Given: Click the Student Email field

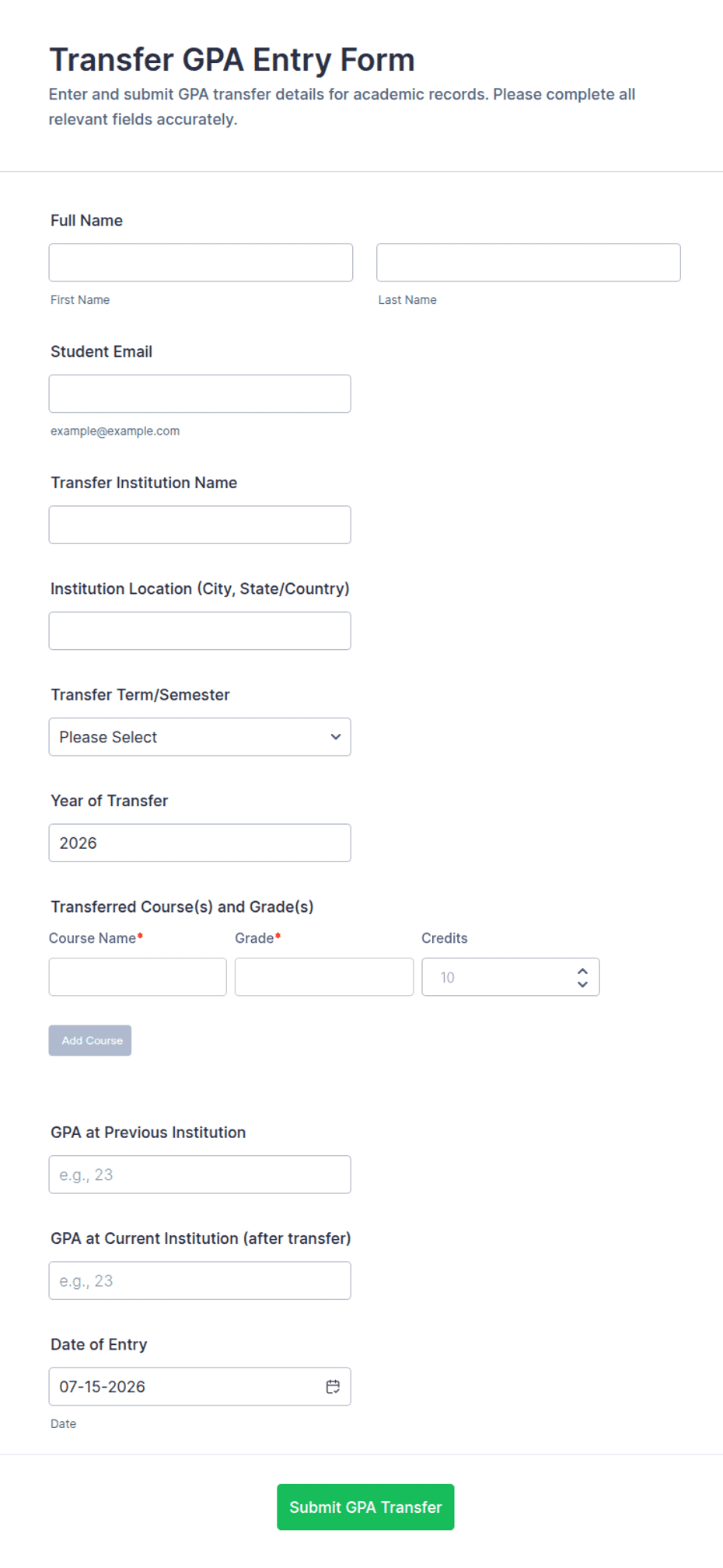Looking at the screenshot, I should 200,393.
